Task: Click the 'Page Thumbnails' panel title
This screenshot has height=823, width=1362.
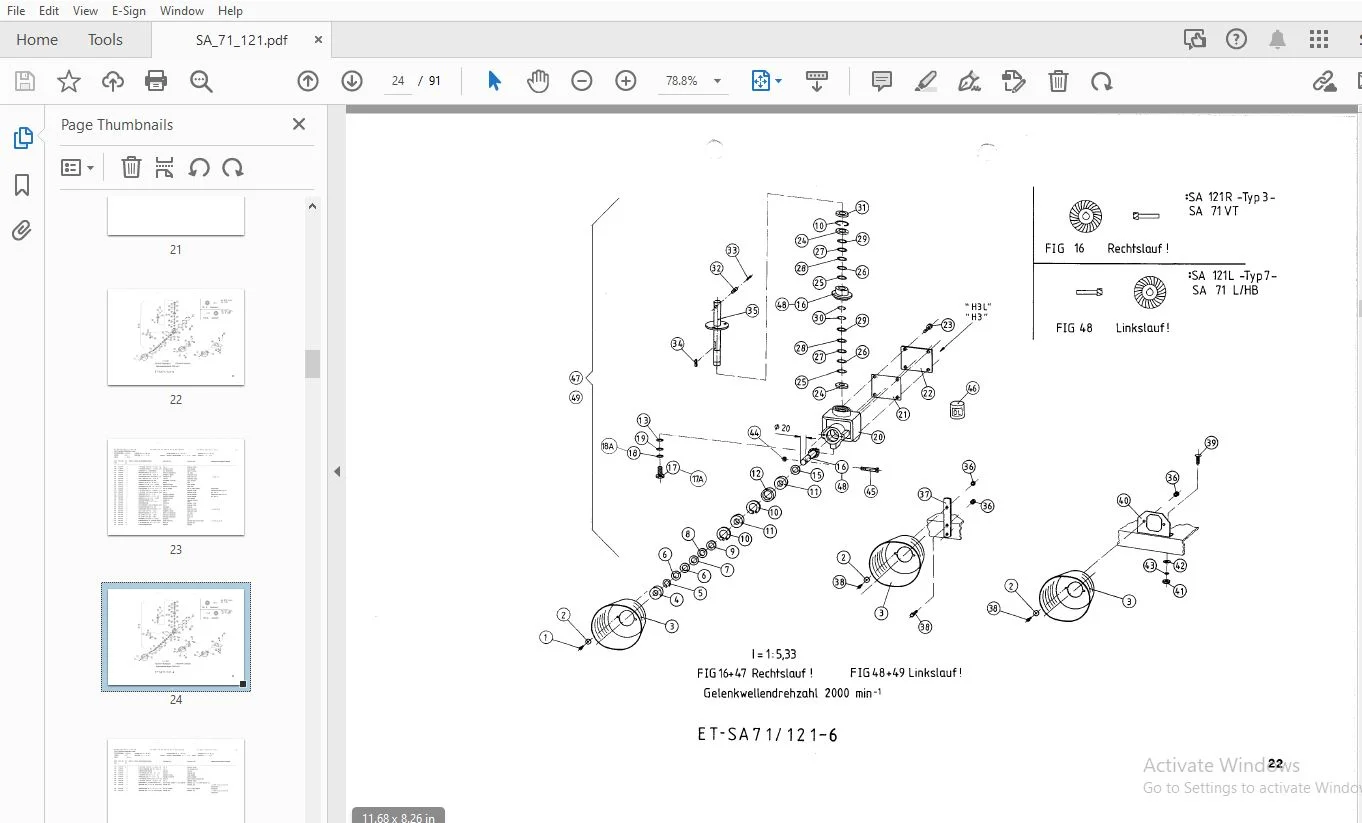Action: pyautogui.click(x=117, y=125)
